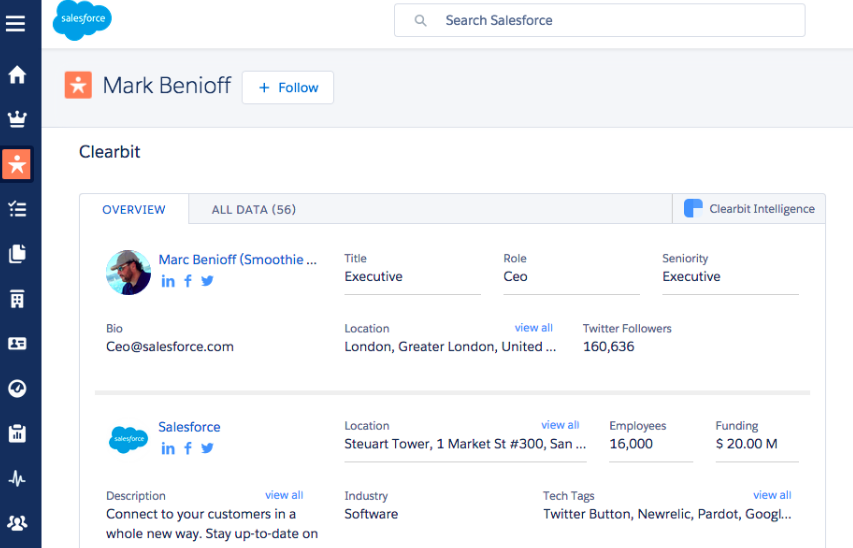The width and height of the screenshot is (853, 548).
Task: Click the Mark Benioff page title
Action: [x=167, y=85]
